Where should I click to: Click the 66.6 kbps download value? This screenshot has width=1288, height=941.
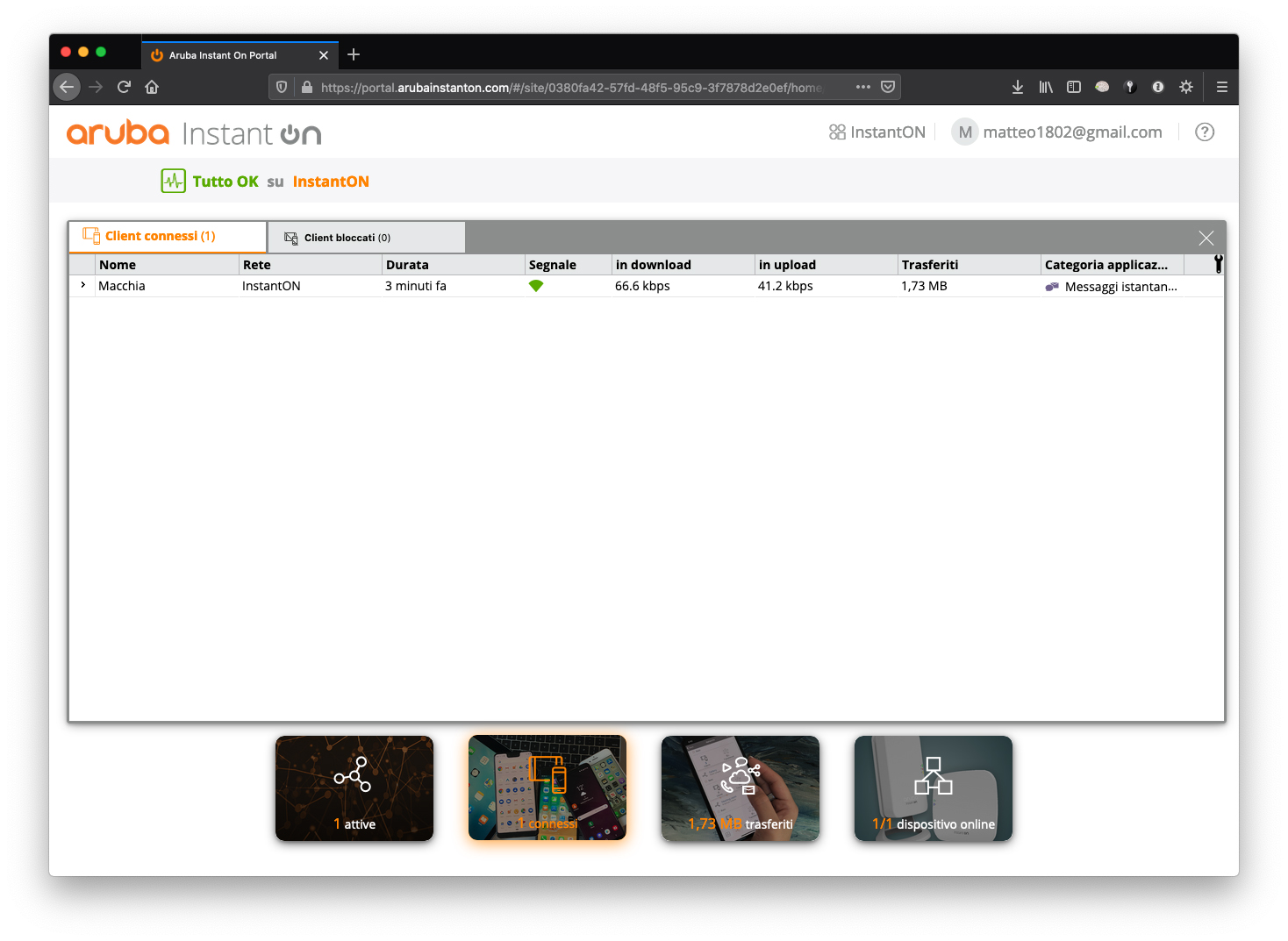[642, 286]
